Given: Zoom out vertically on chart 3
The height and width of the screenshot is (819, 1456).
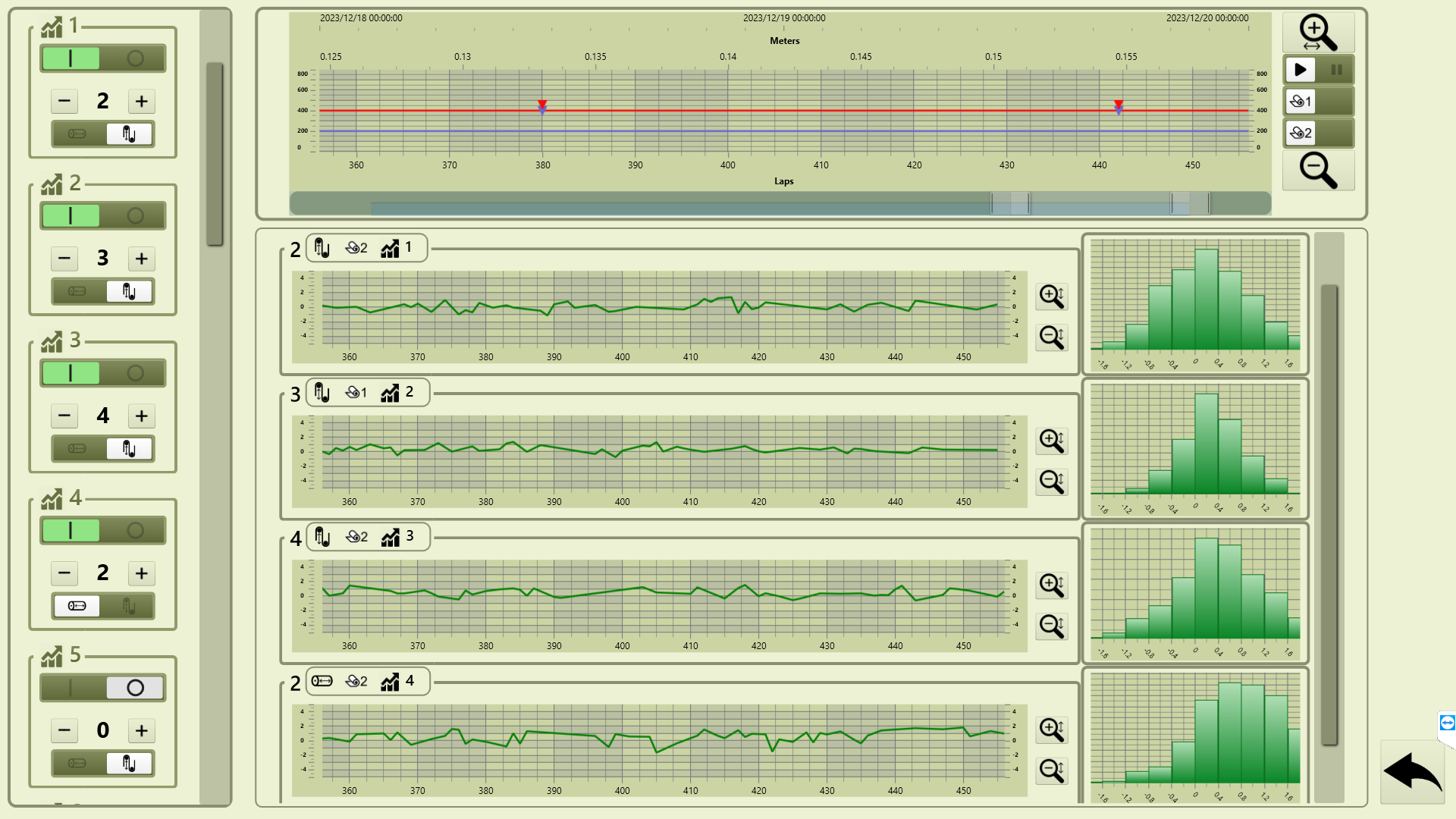Looking at the screenshot, I should 1052,626.
